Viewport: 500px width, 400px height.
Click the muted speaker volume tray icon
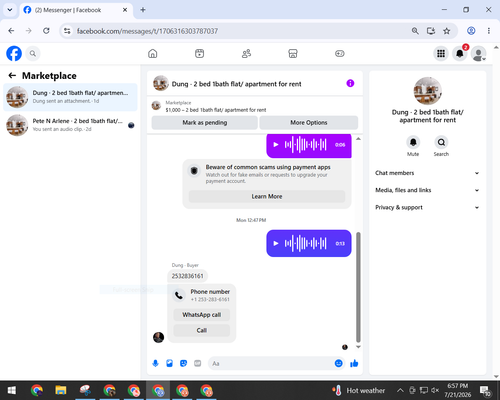point(435,390)
